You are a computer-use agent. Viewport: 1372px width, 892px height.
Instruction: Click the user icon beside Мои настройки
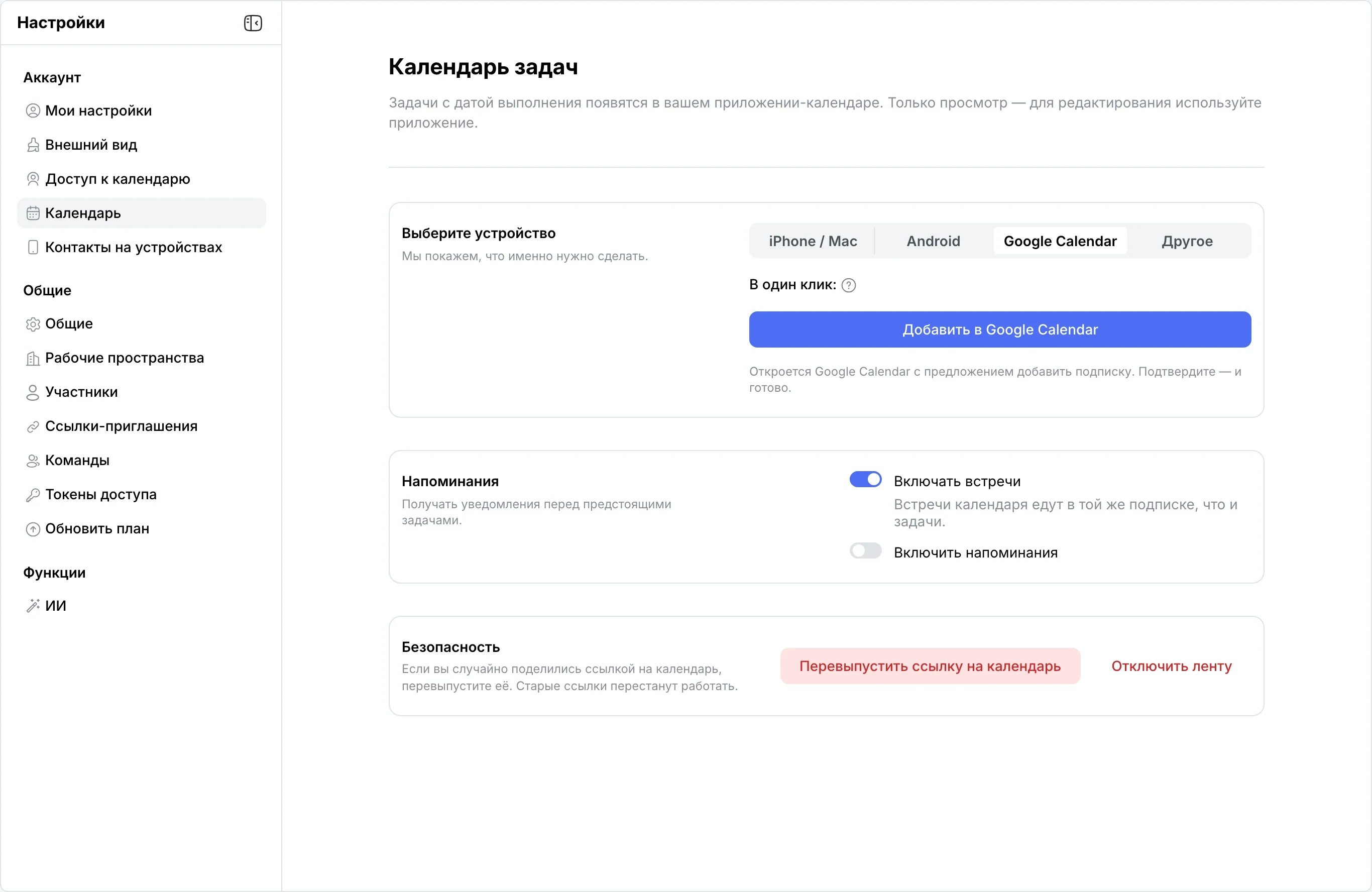pos(33,110)
